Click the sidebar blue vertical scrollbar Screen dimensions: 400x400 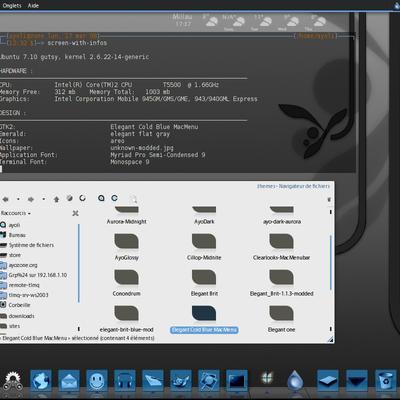[x=79, y=263]
